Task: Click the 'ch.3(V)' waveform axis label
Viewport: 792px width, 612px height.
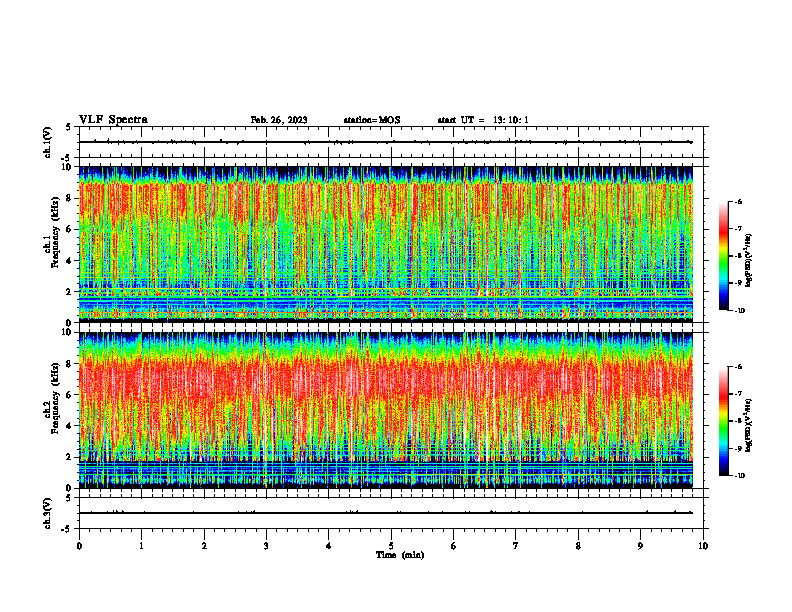Action: 47,513
